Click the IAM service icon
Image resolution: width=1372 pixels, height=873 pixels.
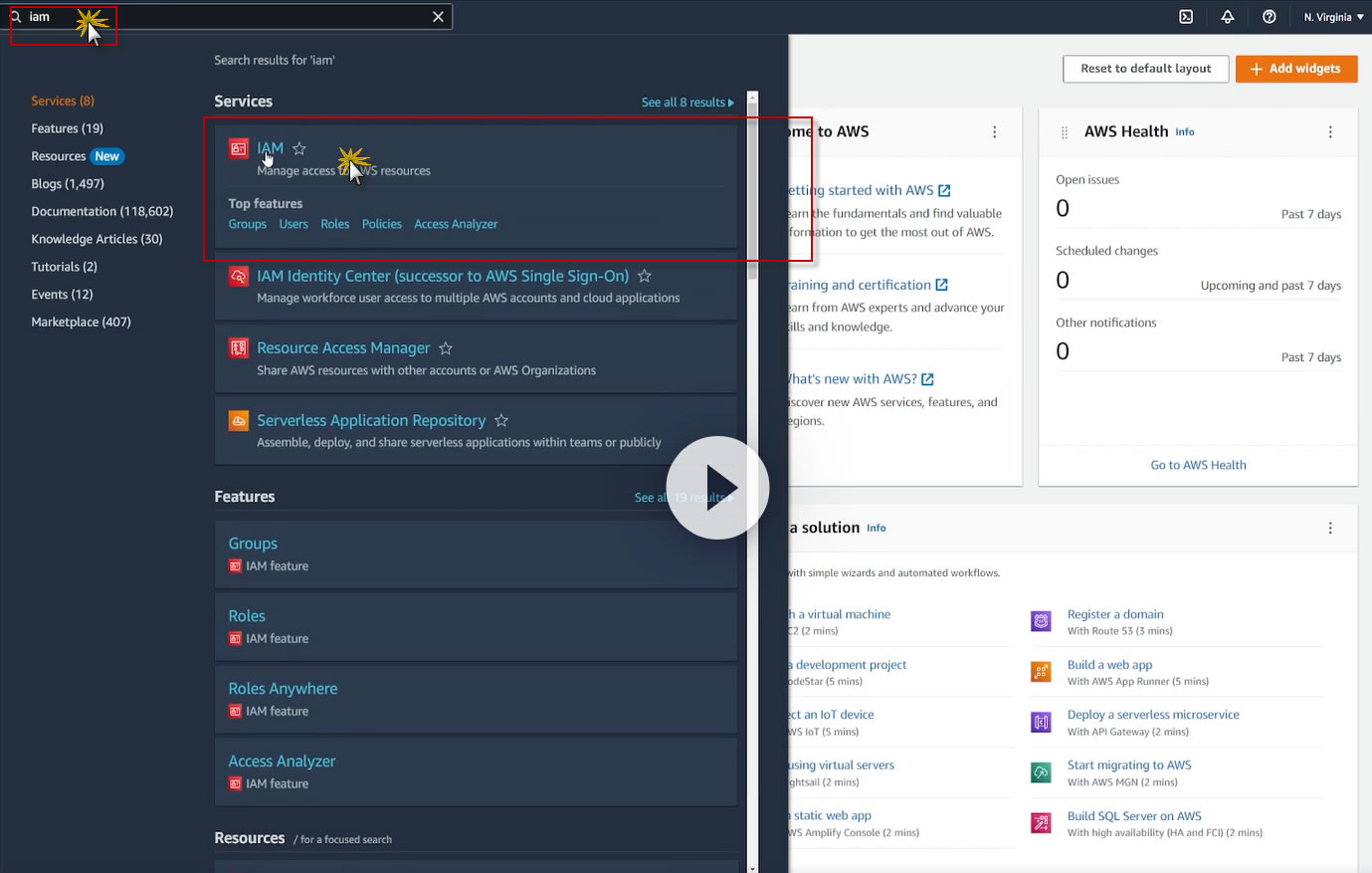pyautogui.click(x=238, y=149)
